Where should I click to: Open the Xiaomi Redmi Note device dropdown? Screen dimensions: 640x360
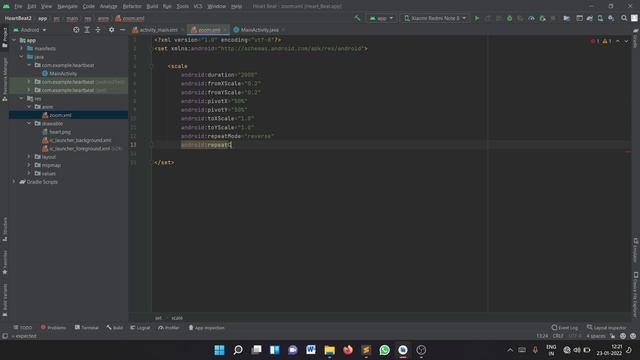click(435, 18)
